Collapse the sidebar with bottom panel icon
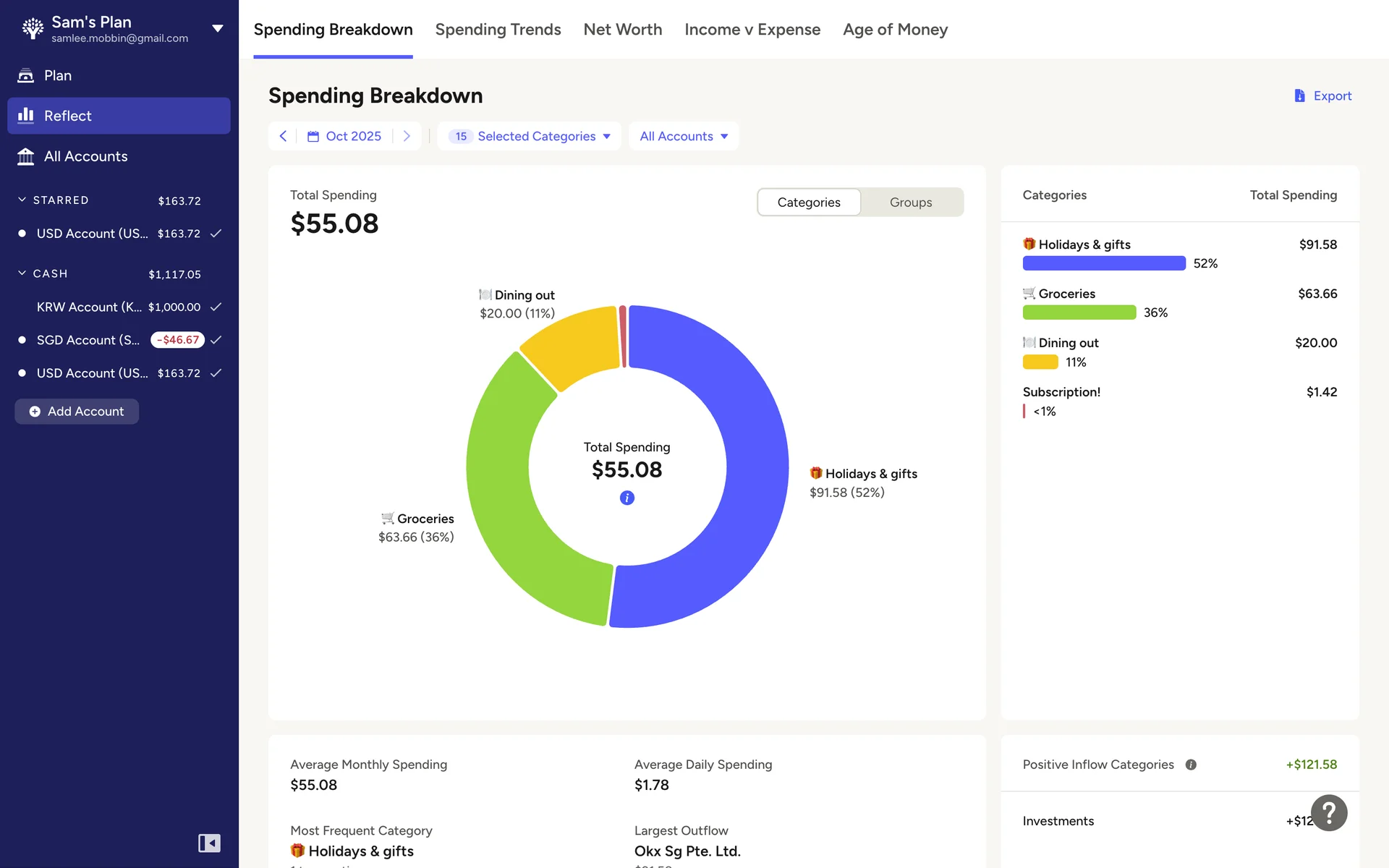 pyautogui.click(x=209, y=843)
